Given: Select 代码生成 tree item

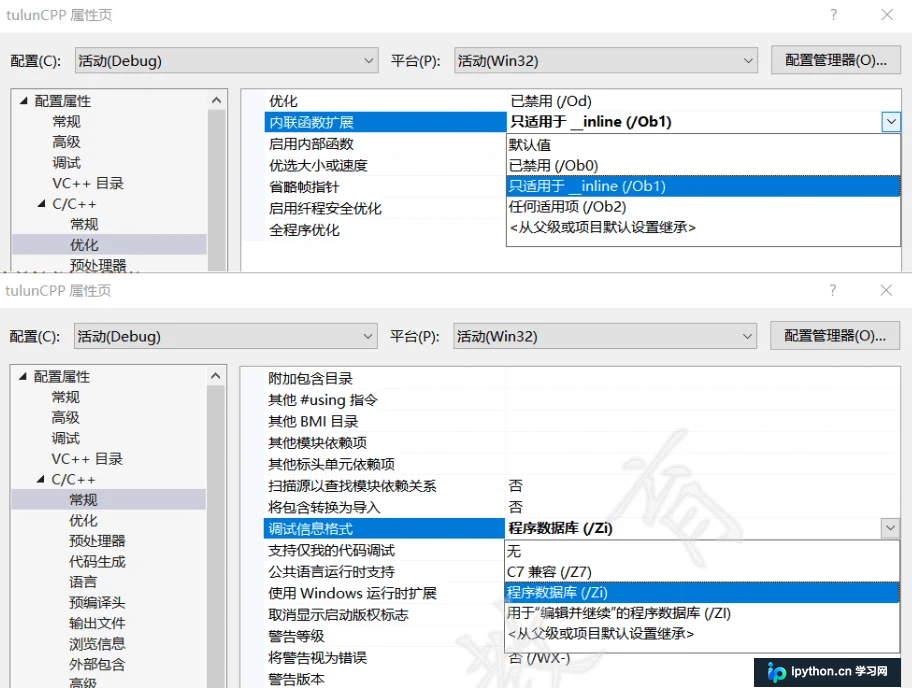Looking at the screenshot, I should (97, 562).
